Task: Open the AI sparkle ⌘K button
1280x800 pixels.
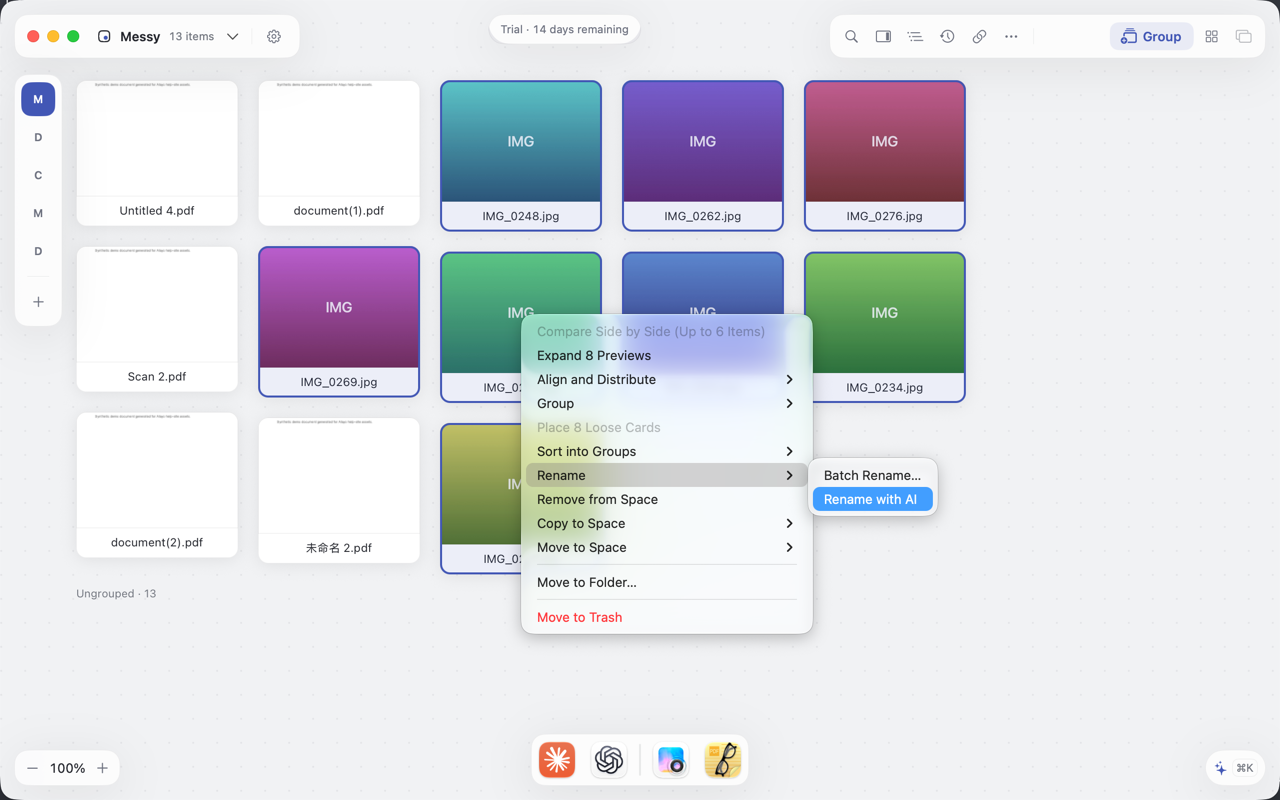Action: 1234,768
